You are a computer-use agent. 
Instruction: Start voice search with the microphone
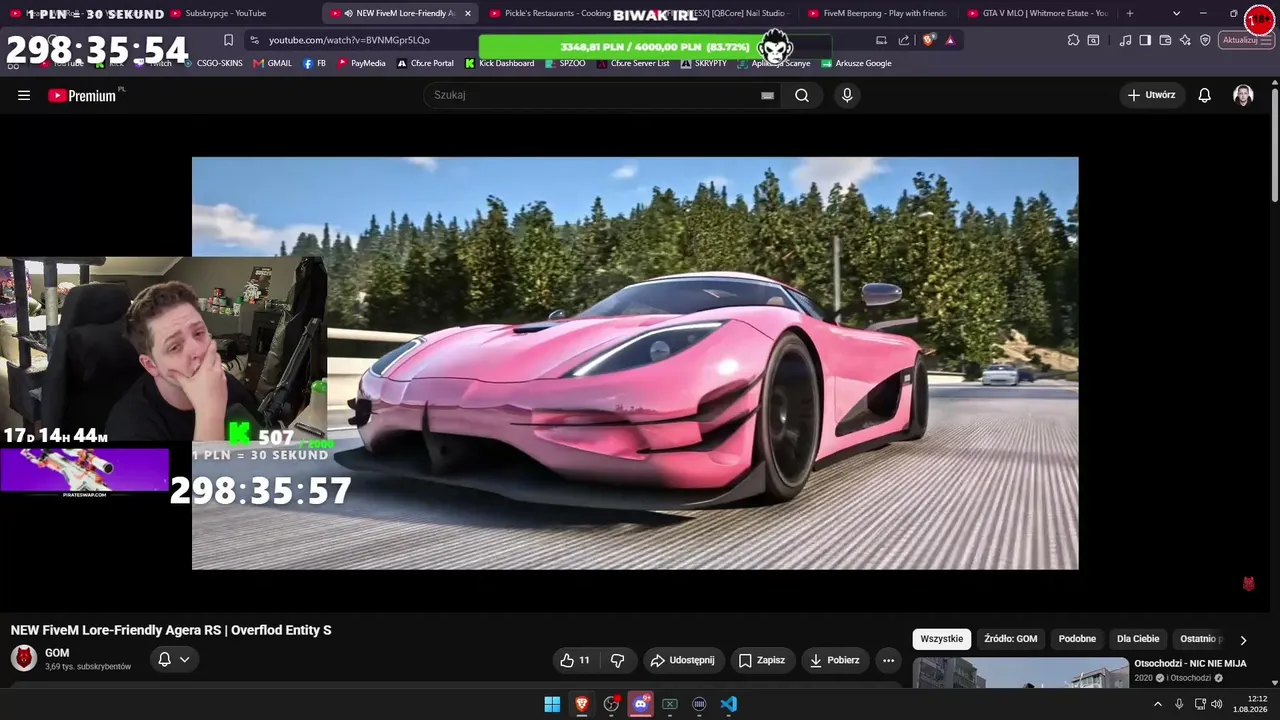(x=847, y=95)
